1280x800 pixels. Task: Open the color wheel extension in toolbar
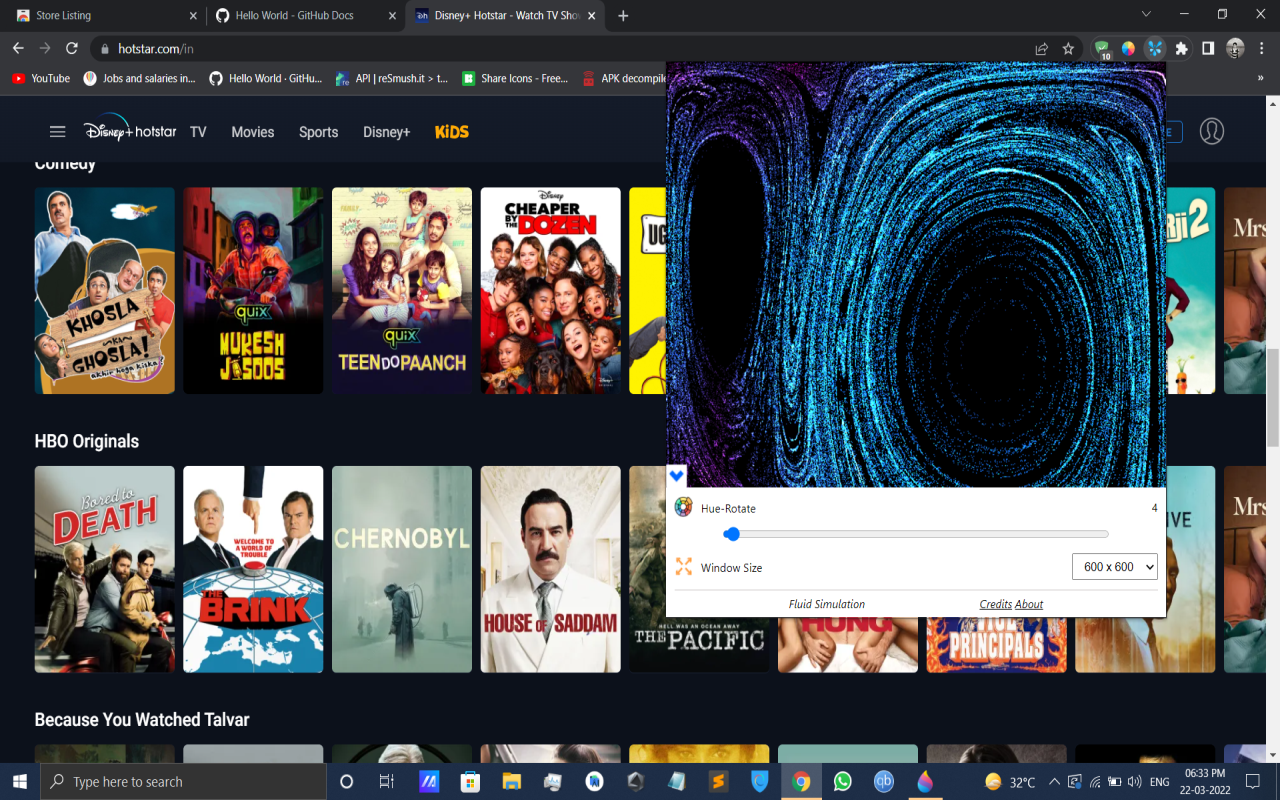click(1128, 48)
